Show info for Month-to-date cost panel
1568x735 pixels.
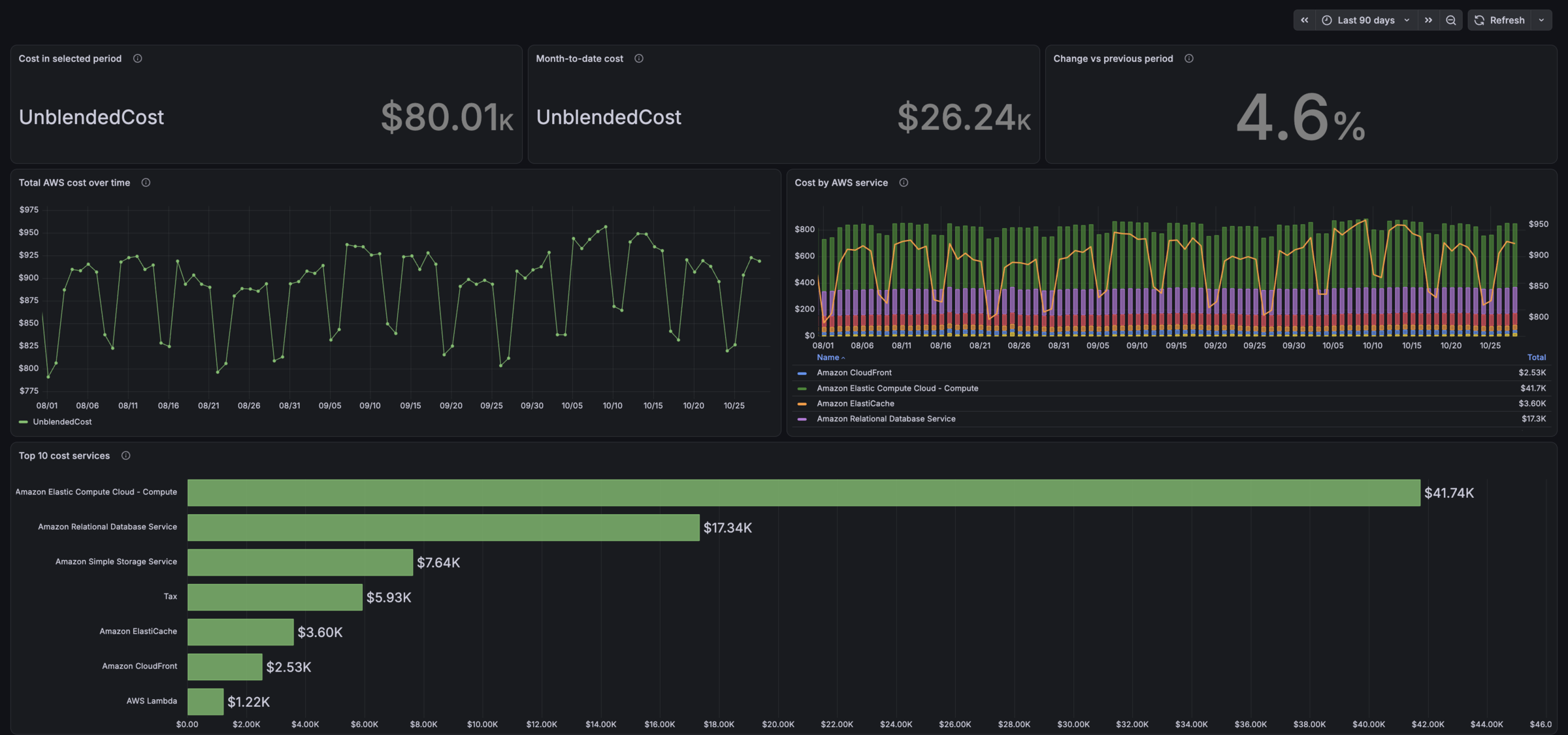639,59
